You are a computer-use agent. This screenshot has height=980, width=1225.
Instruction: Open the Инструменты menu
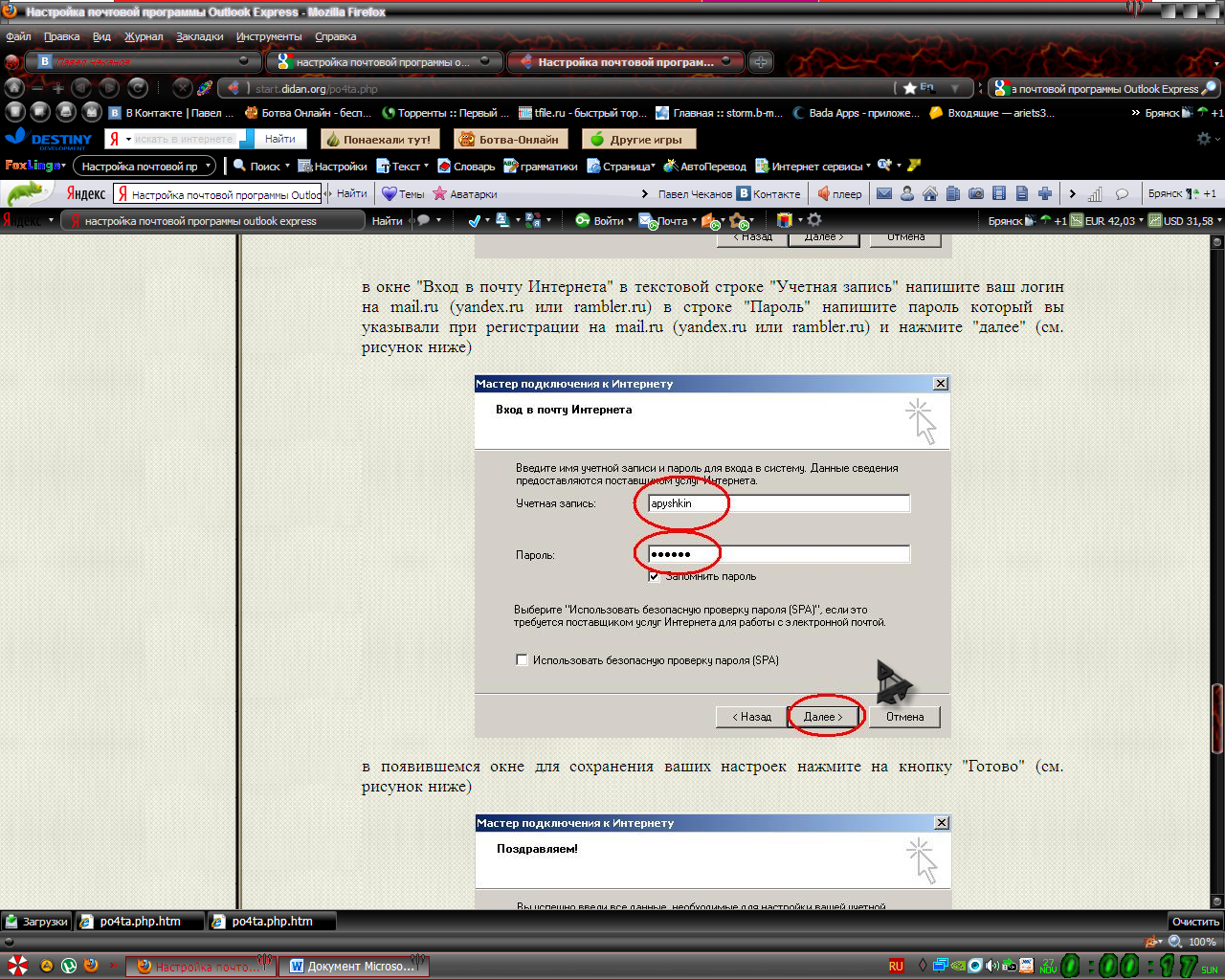pyautogui.click(x=269, y=36)
